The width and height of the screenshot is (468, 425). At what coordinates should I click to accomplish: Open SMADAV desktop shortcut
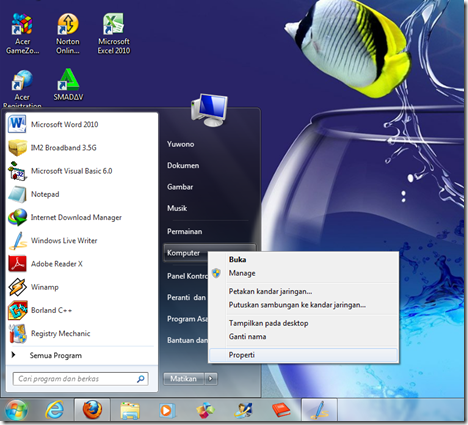[68, 85]
